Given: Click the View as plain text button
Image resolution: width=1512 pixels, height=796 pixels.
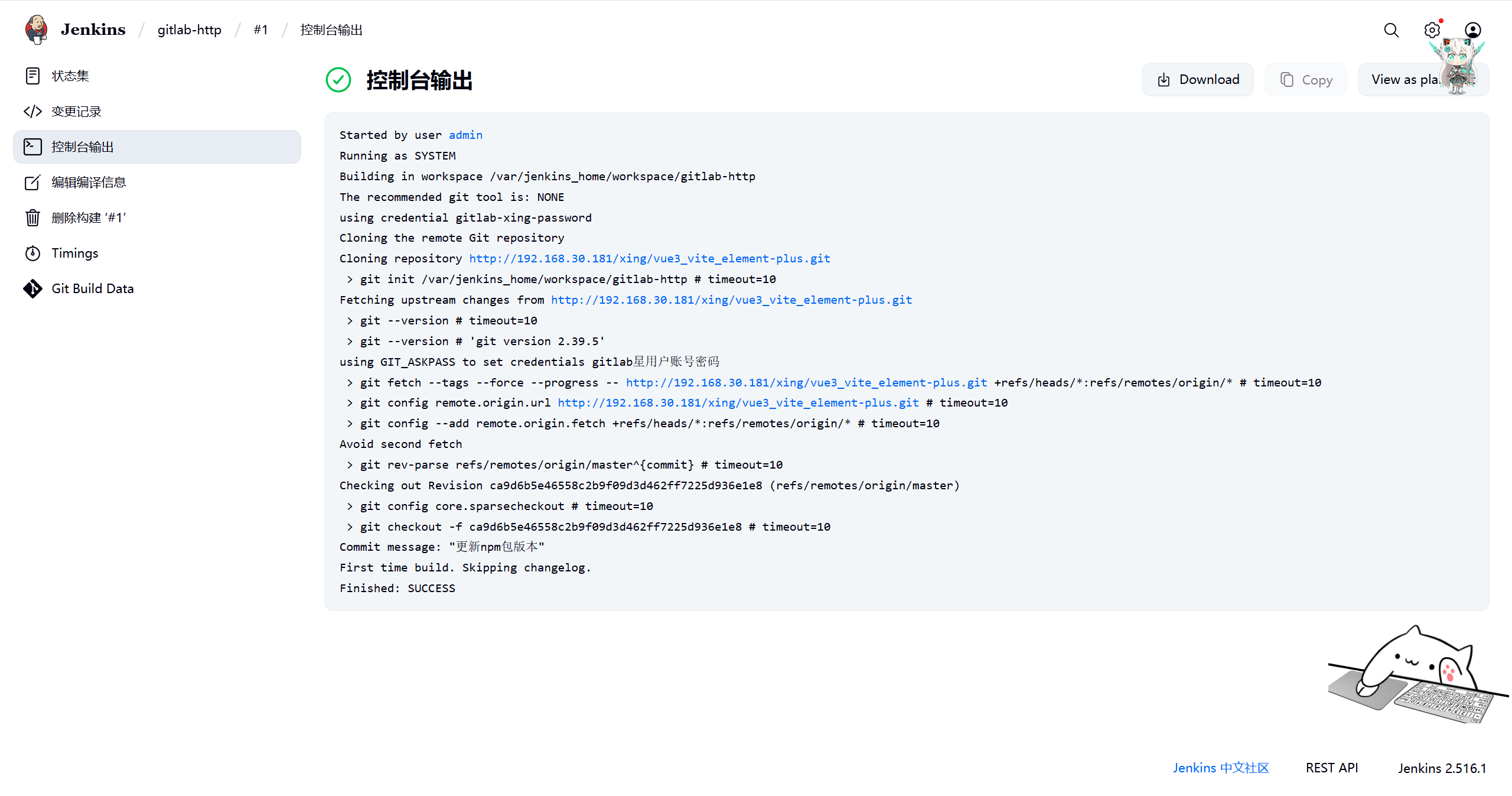Looking at the screenshot, I should click(1423, 80).
